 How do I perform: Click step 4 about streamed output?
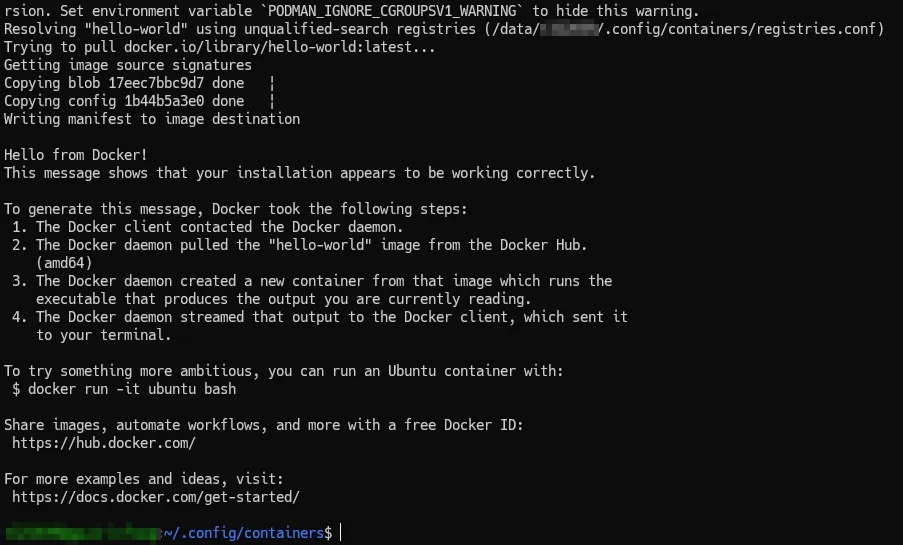pyautogui.click(x=330, y=317)
